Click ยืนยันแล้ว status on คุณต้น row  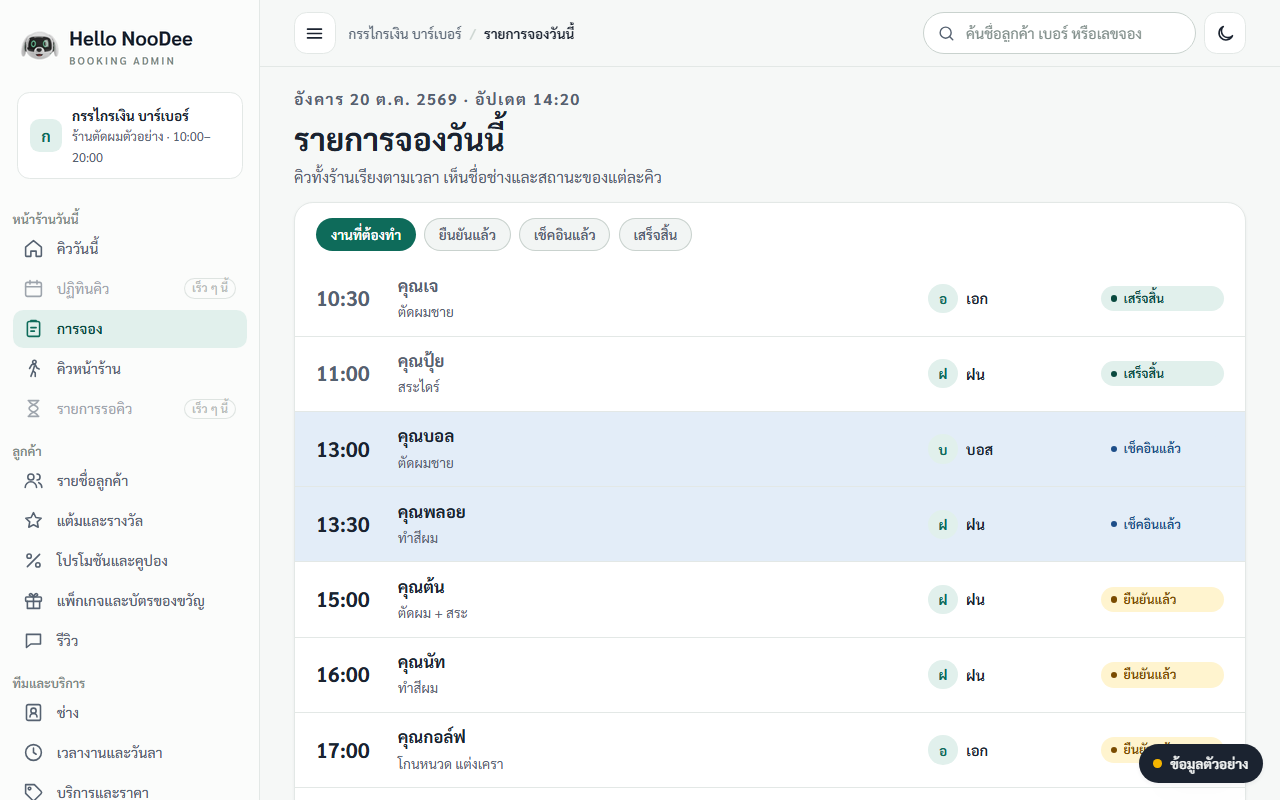click(1162, 600)
